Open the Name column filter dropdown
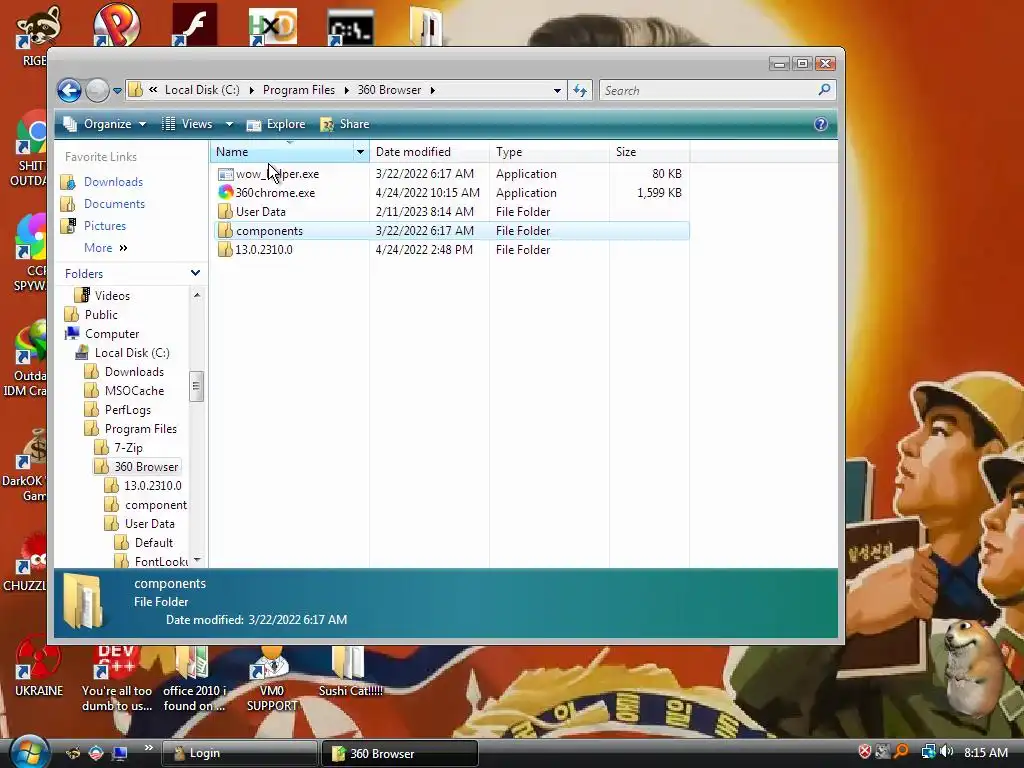Viewport: 1024px width, 768px height. 360,152
